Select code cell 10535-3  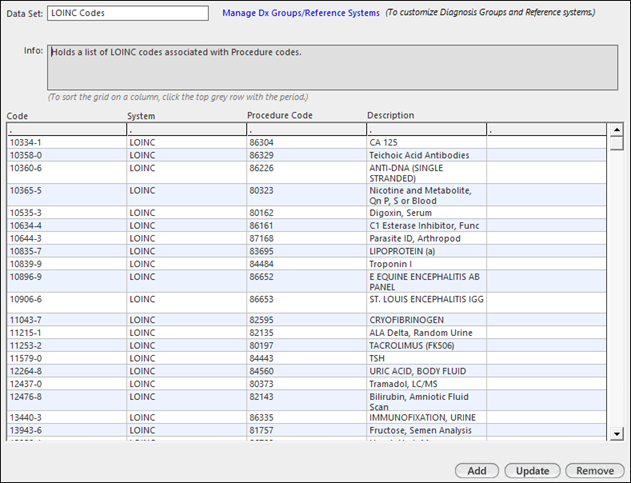[x=66, y=213]
